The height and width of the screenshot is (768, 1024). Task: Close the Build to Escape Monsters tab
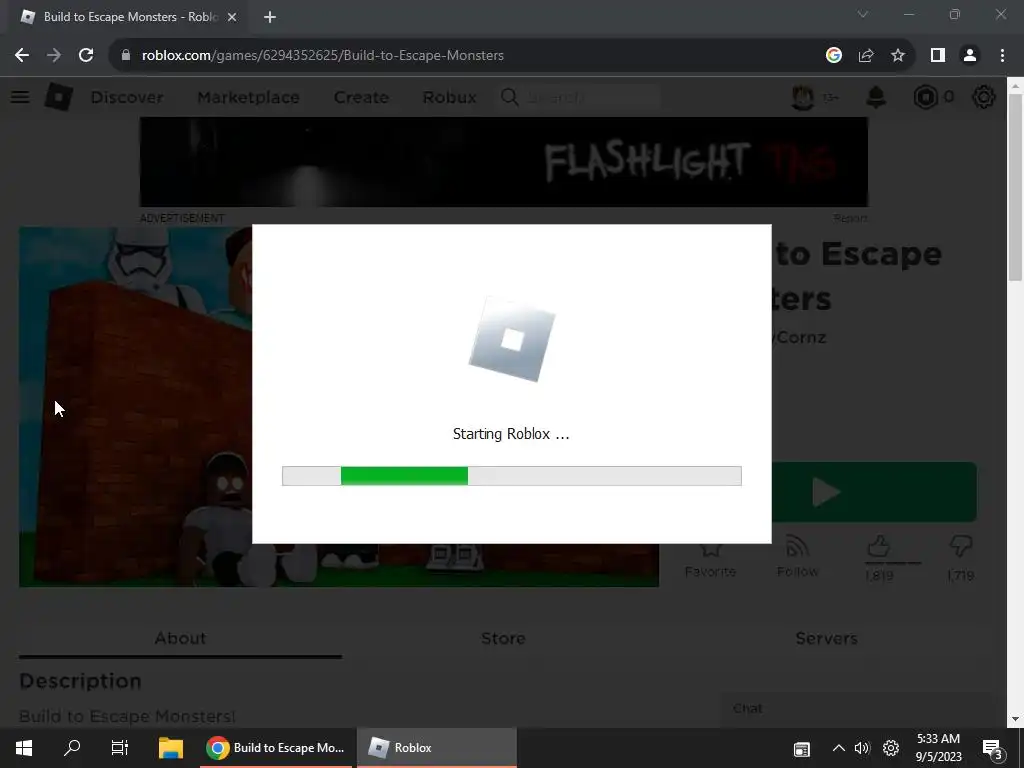[232, 17]
